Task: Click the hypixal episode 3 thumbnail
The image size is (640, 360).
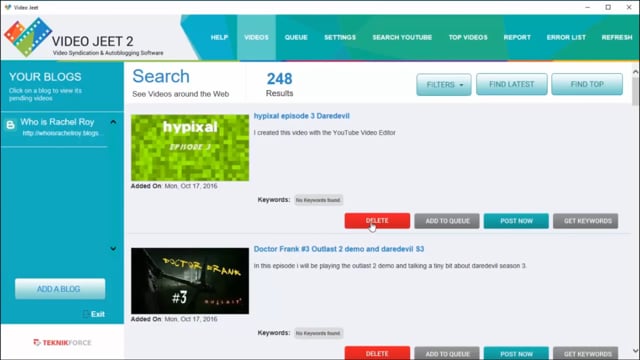Action: [x=190, y=147]
